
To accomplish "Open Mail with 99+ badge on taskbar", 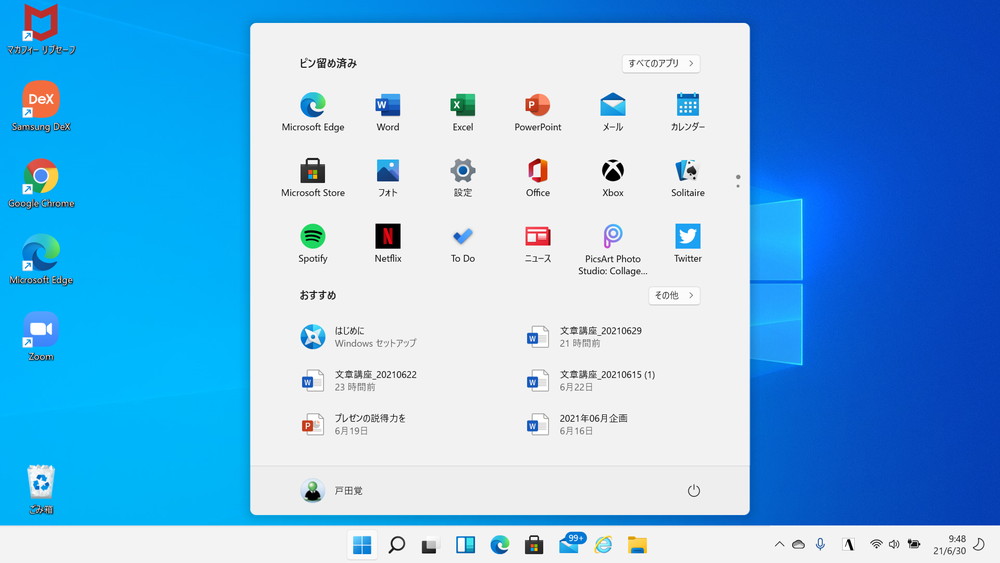I will tap(571, 544).
